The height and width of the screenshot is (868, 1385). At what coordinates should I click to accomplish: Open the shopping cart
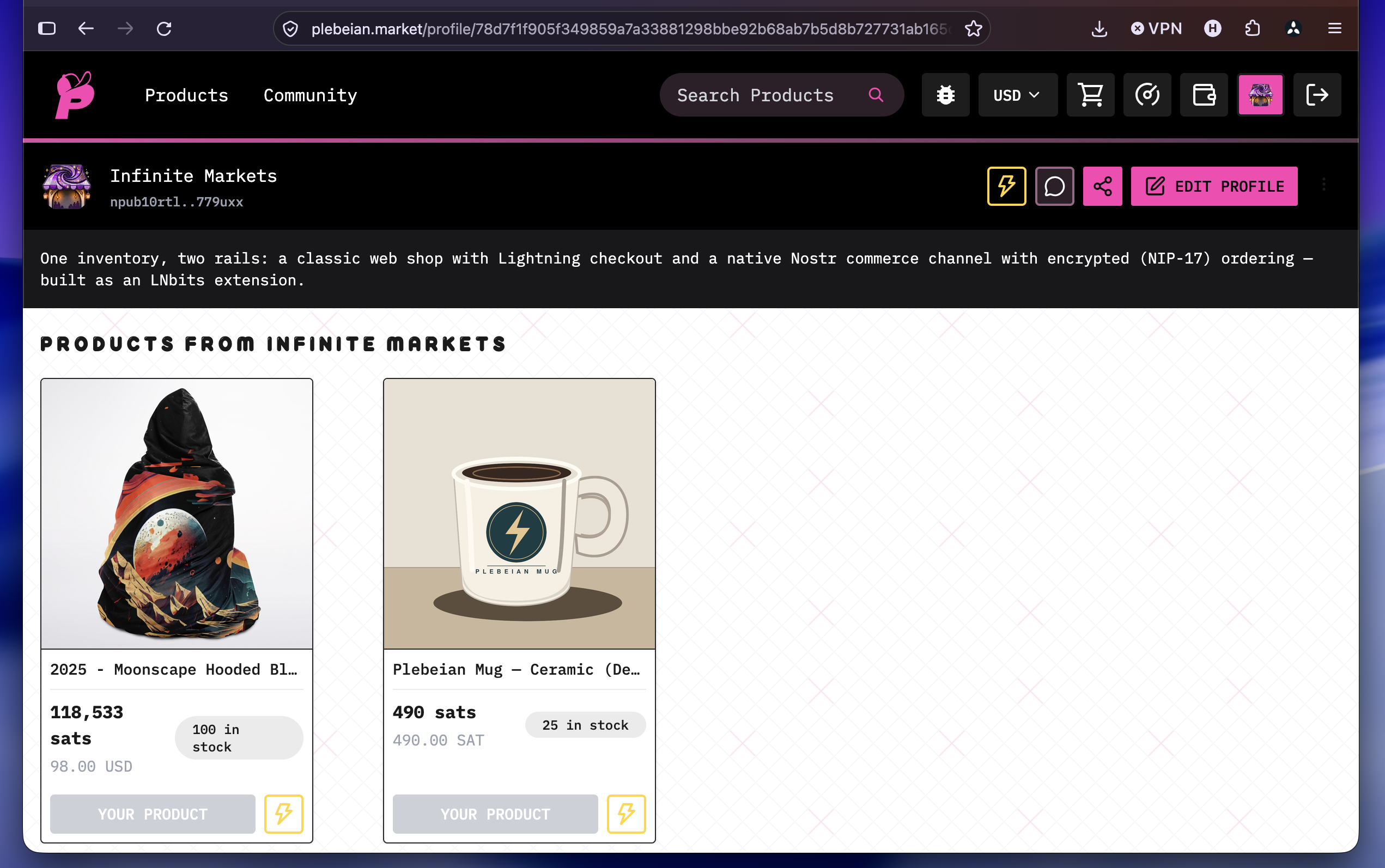(x=1090, y=95)
